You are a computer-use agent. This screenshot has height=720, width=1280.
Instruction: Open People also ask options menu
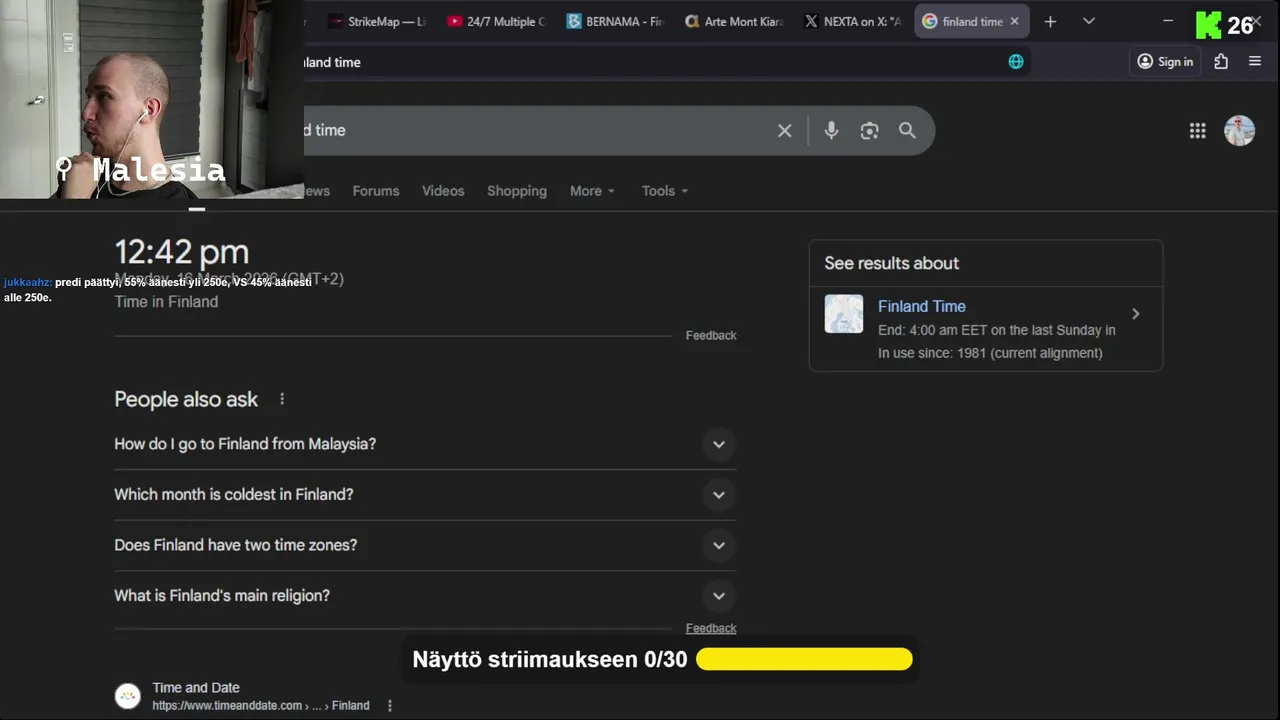(x=282, y=399)
